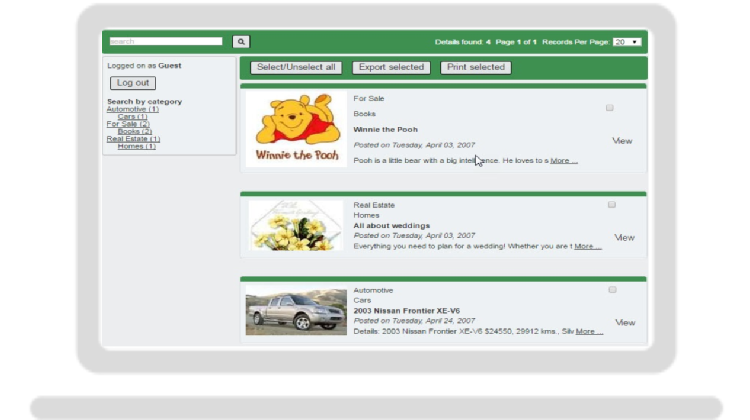This screenshot has width=750, height=420.
Task: Click the Log out button
Action: (133, 83)
